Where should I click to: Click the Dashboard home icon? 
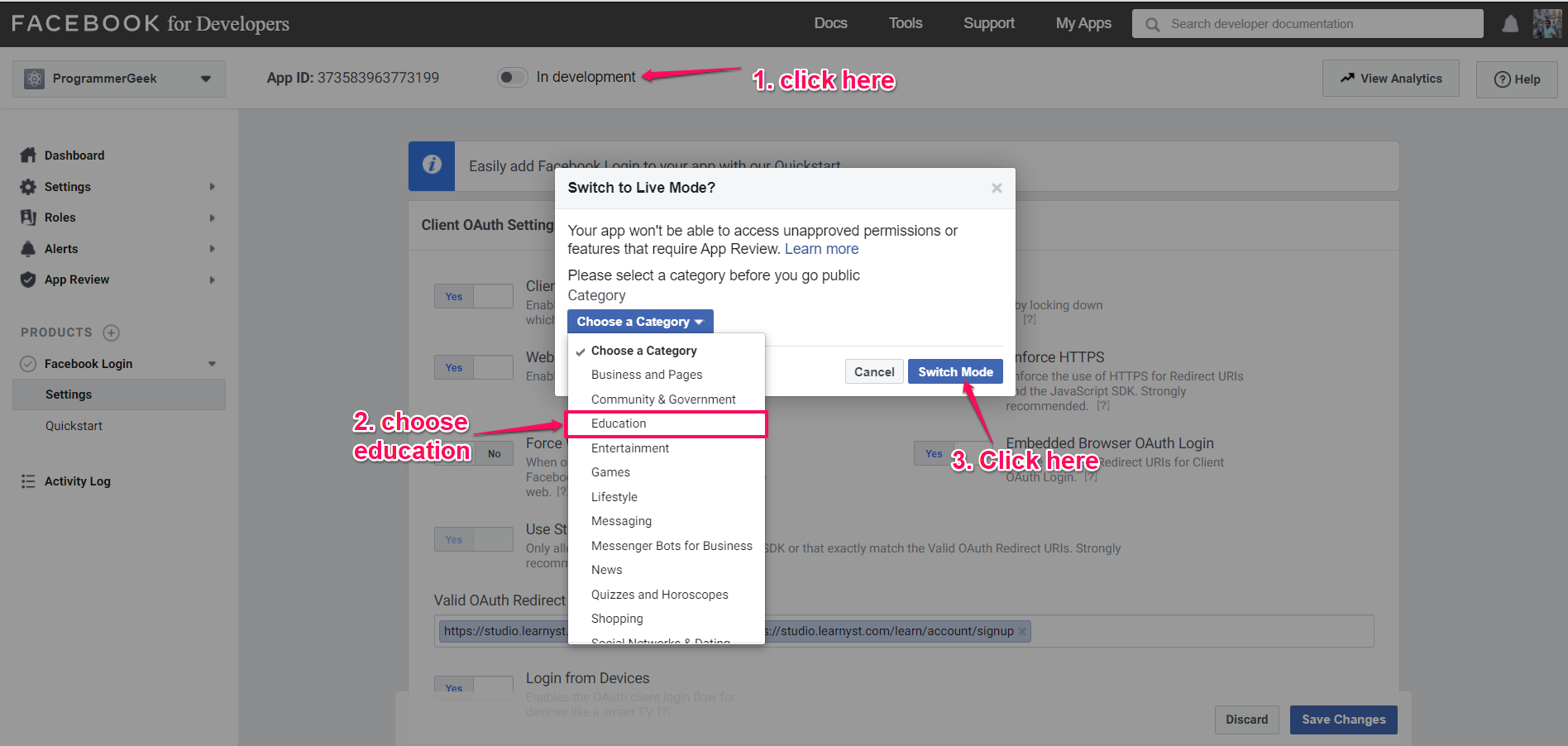point(28,155)
